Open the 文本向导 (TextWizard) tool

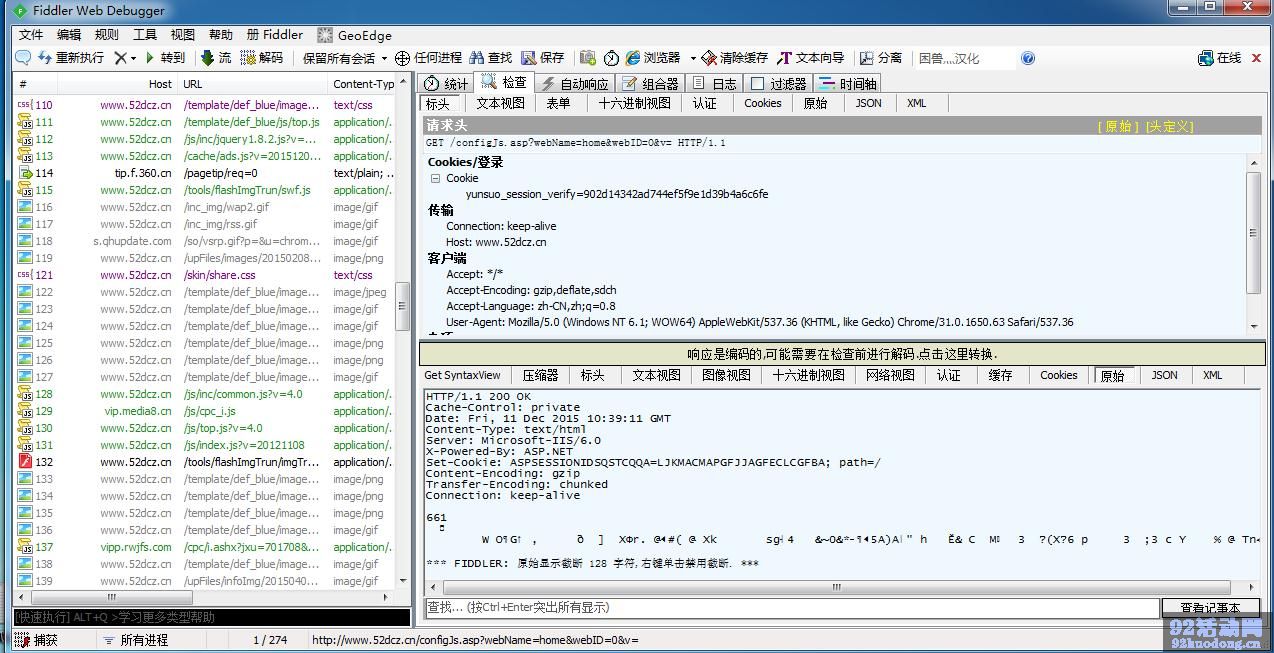tap(785, 58)
